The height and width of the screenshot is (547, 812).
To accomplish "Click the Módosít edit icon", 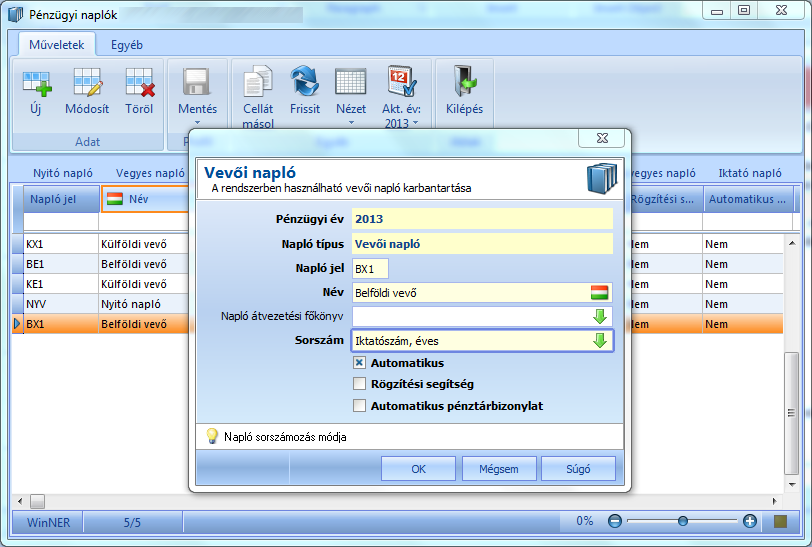I will [87, 83].
